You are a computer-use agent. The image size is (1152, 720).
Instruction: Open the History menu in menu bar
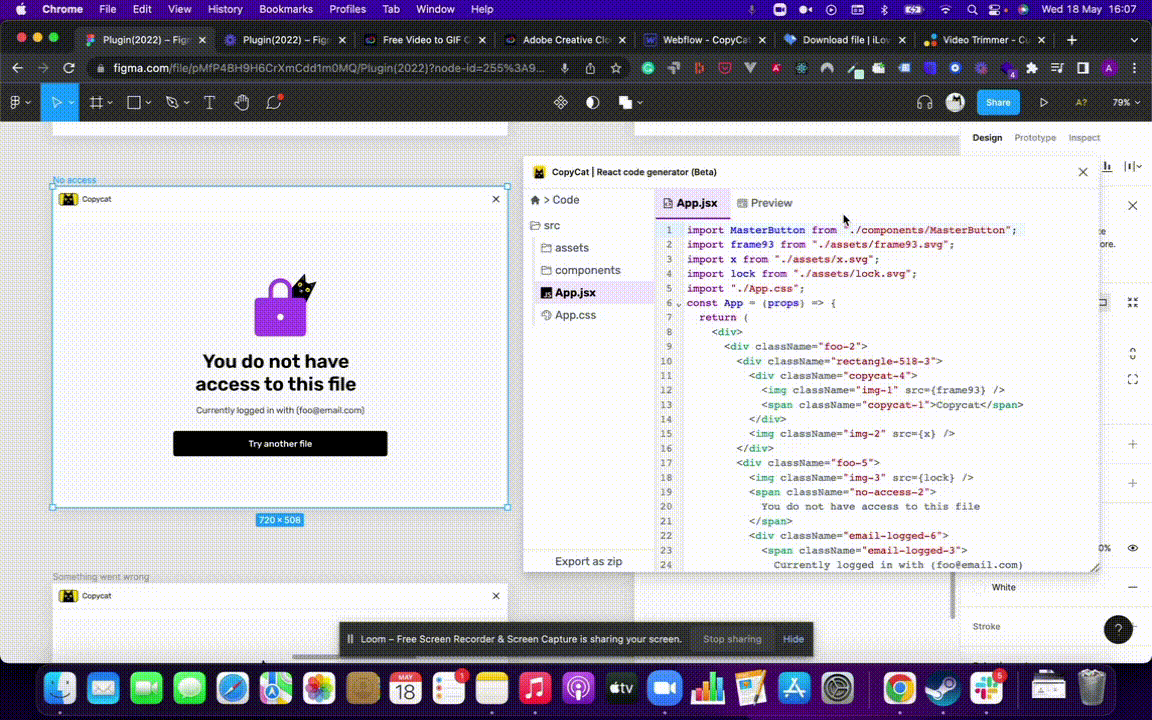(x=225, y=10)
